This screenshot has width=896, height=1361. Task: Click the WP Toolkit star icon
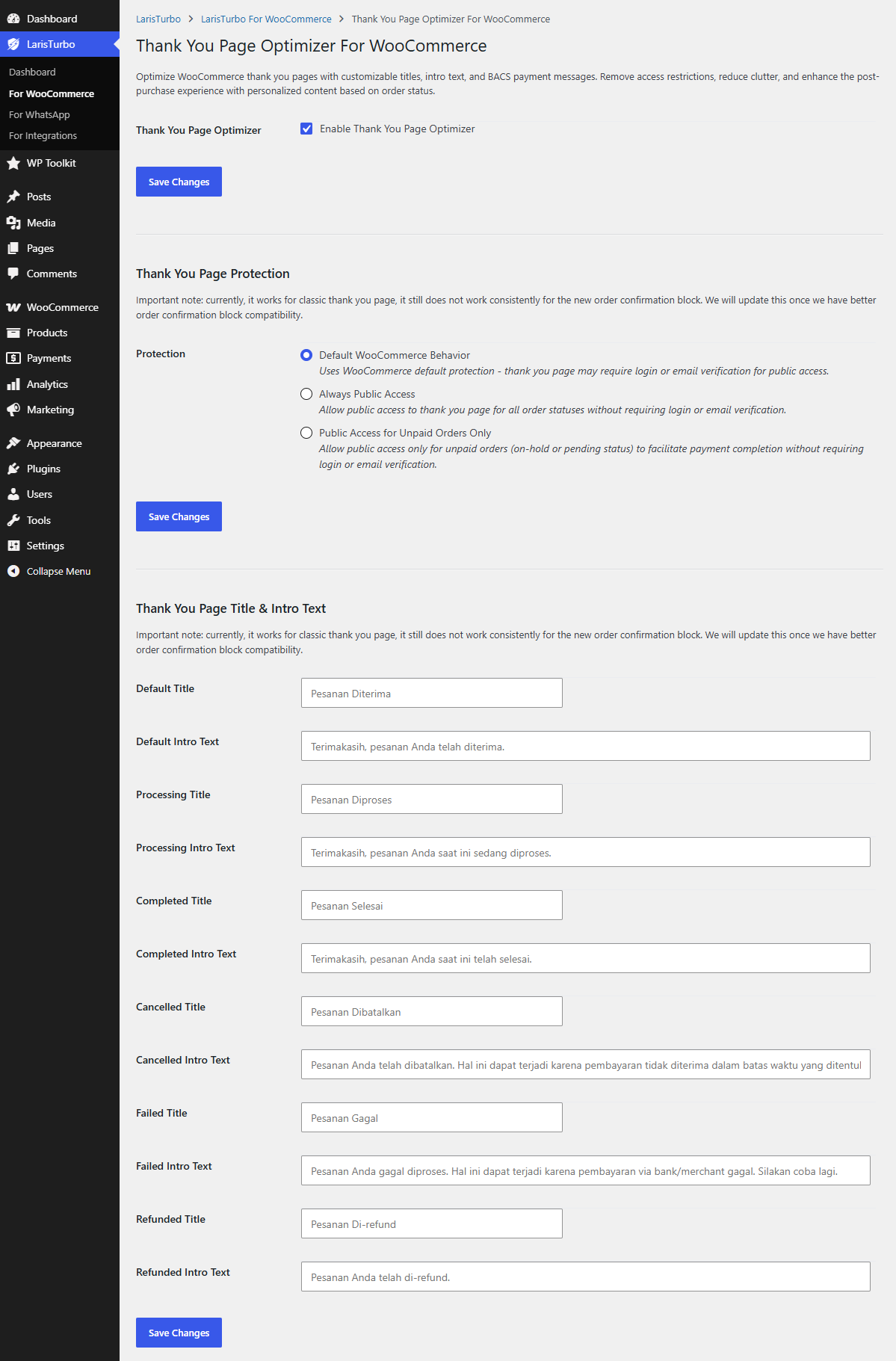[13, 163]
